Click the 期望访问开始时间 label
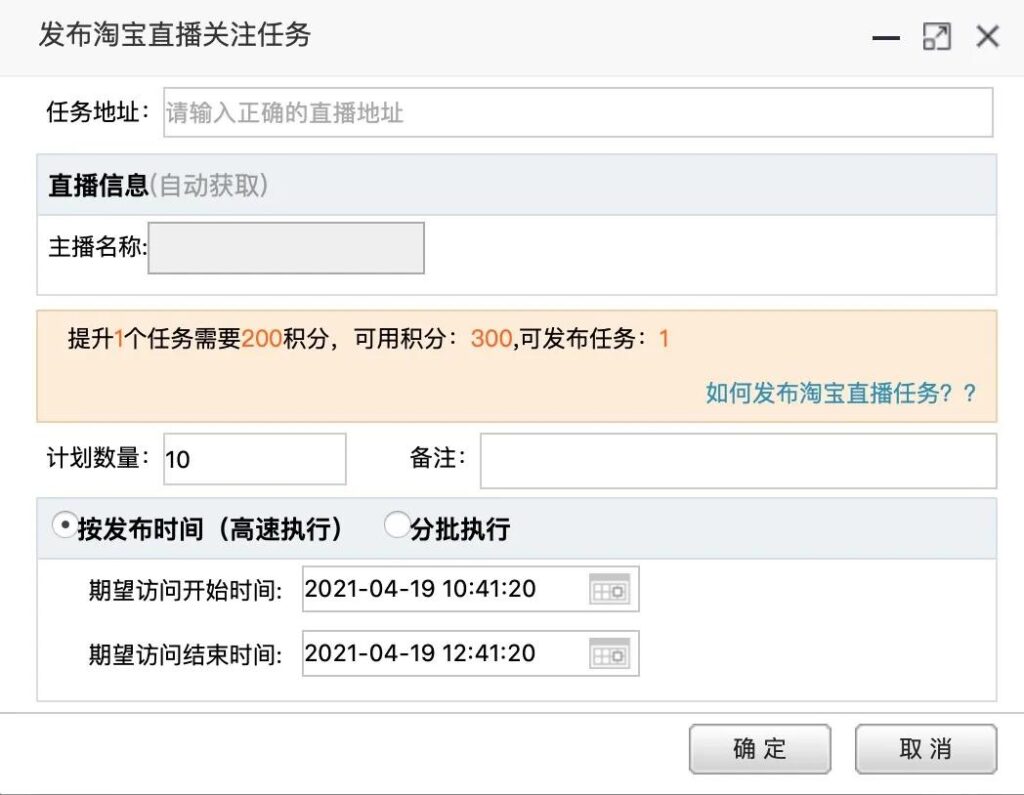 click(185, 591)
